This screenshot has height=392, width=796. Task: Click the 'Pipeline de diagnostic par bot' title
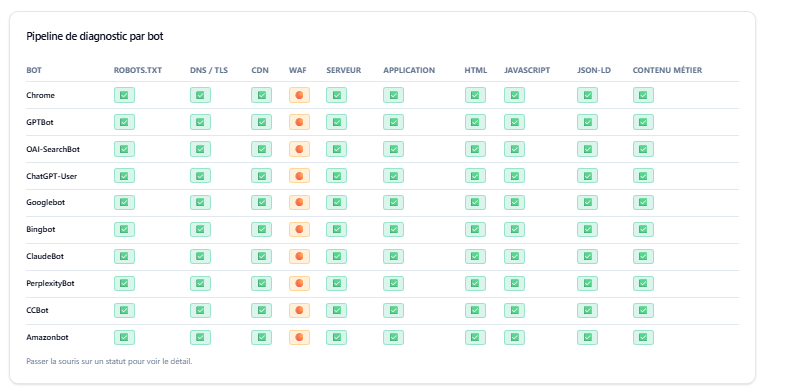[x=95, y=37]
